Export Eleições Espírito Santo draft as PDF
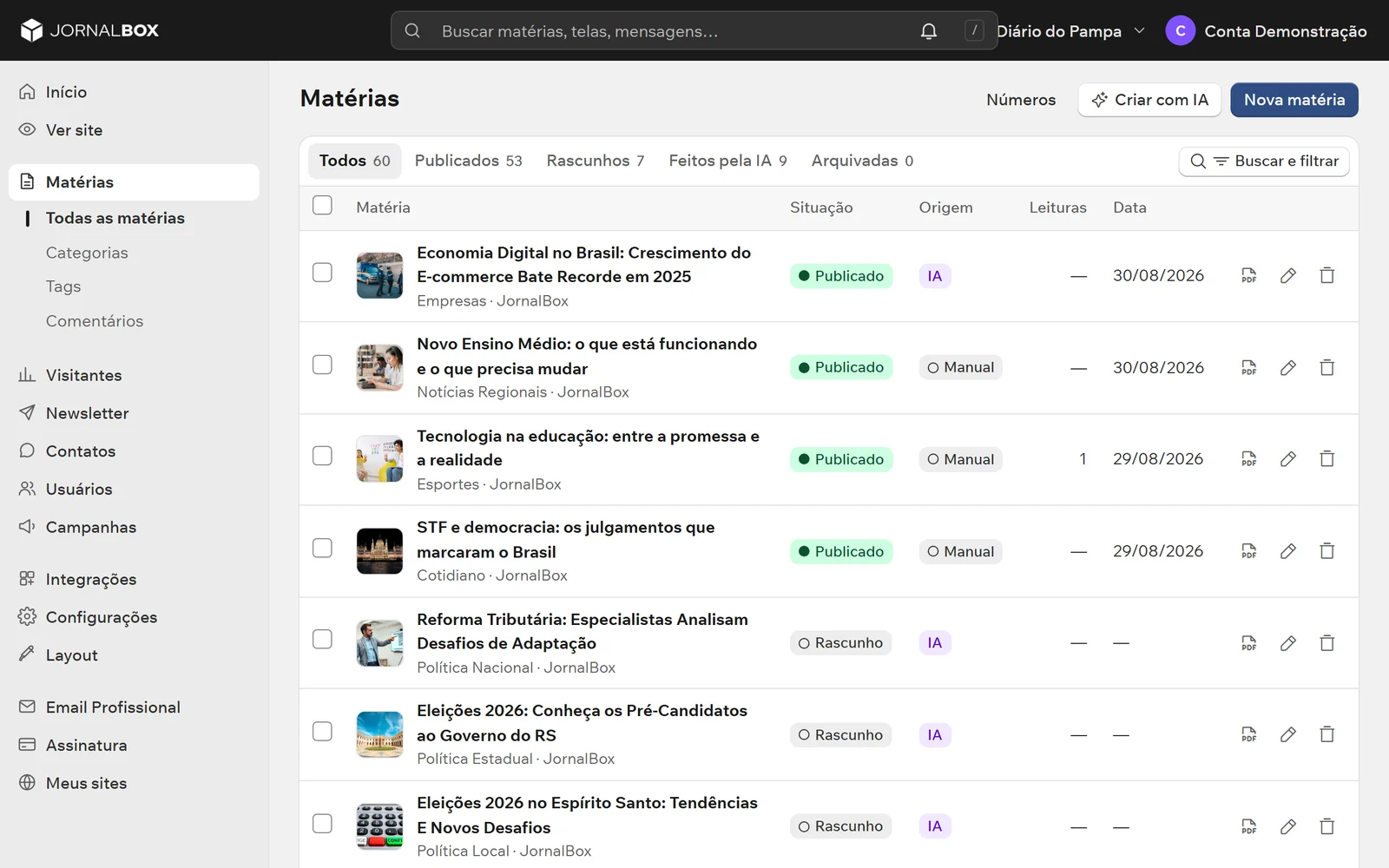The width and height of the screenshot is (1389, 868). point(1248,826)
